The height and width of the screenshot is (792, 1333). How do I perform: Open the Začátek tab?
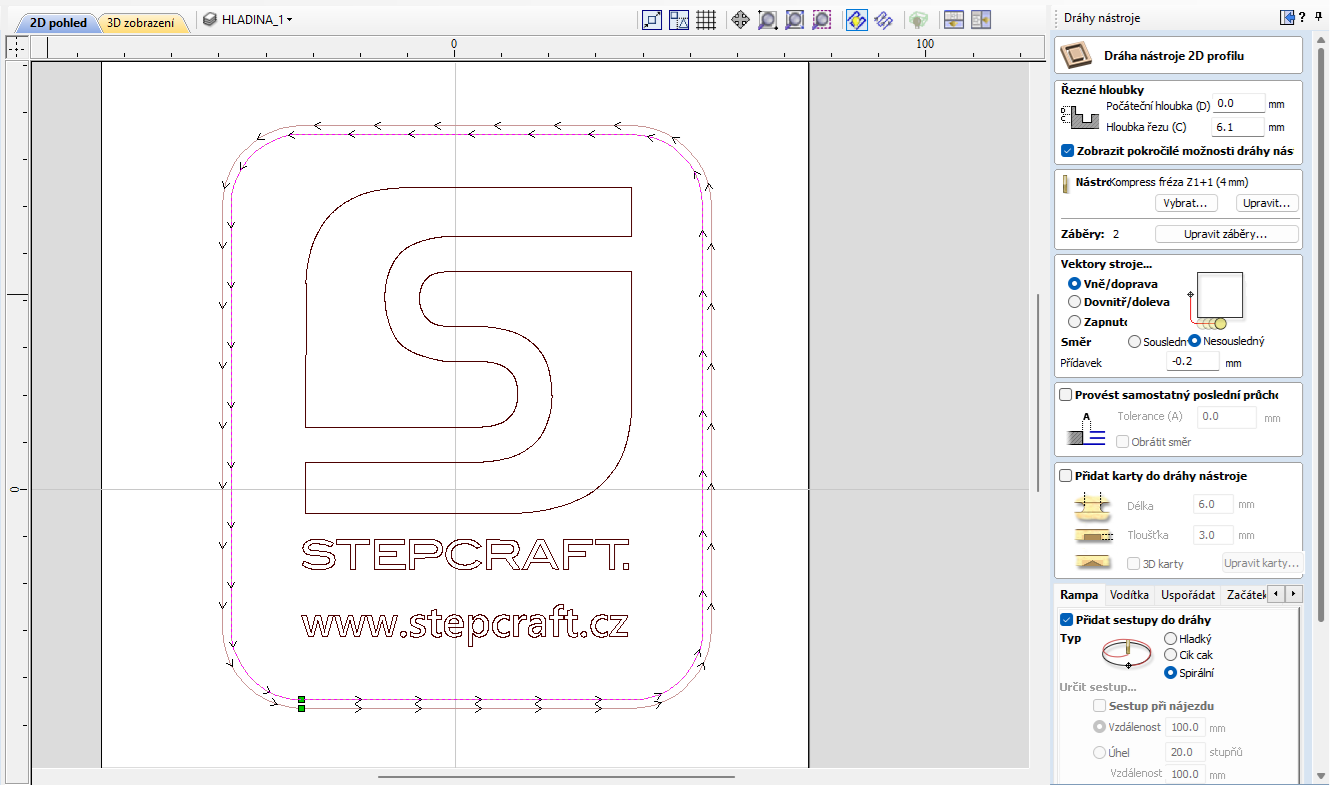[1246, 595]
